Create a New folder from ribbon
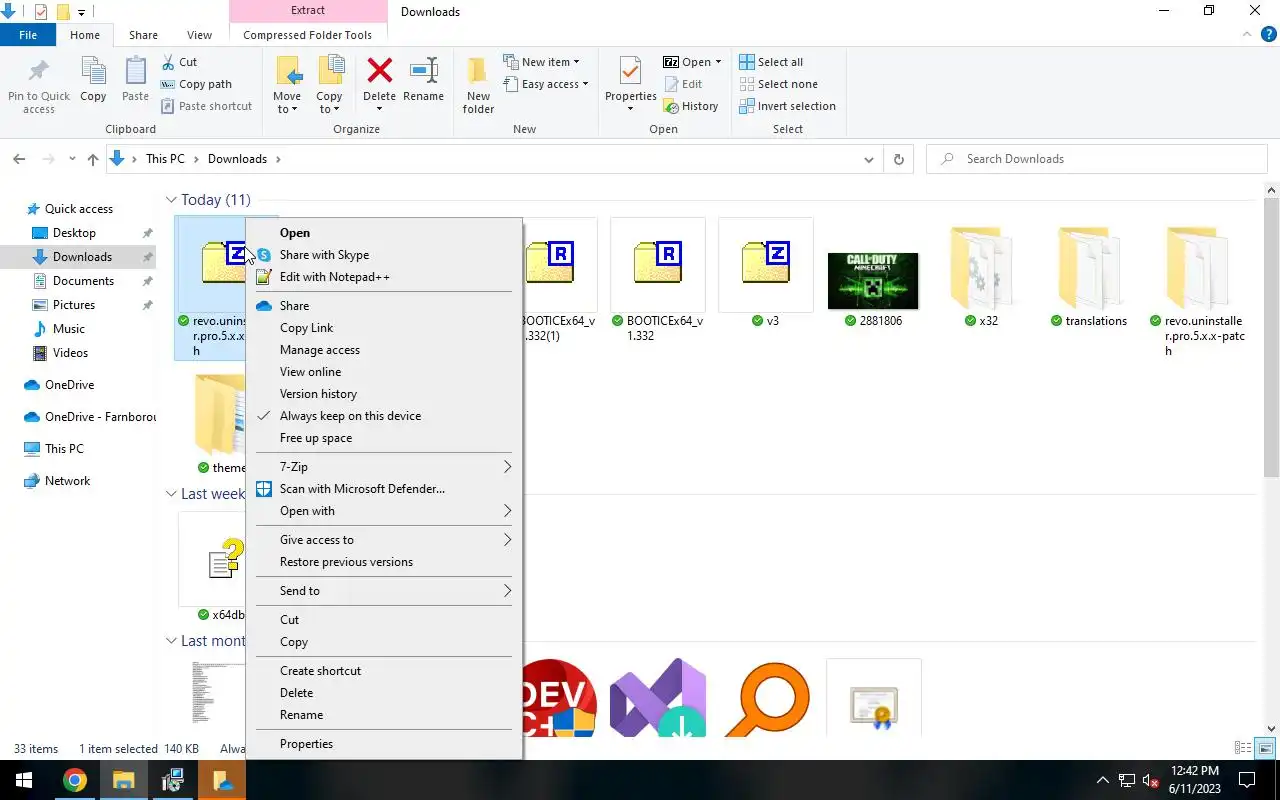This screenshot has width=1280, height=800. [x=478, y=85]
